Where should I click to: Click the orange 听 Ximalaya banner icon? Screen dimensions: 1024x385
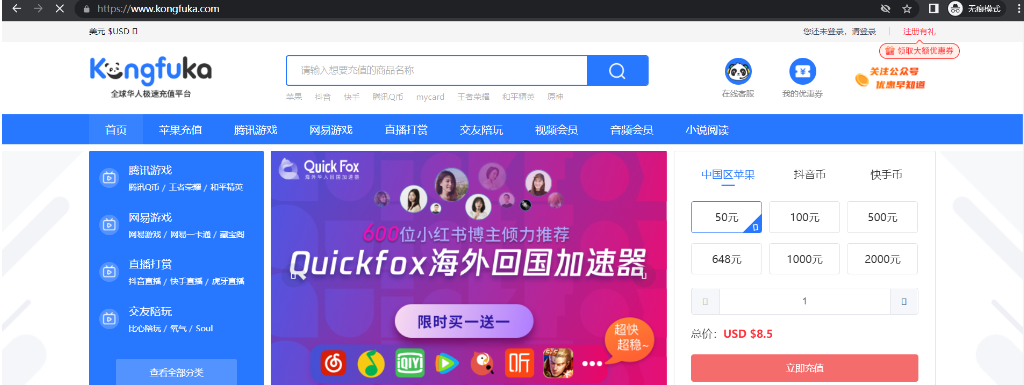(519, 363)
